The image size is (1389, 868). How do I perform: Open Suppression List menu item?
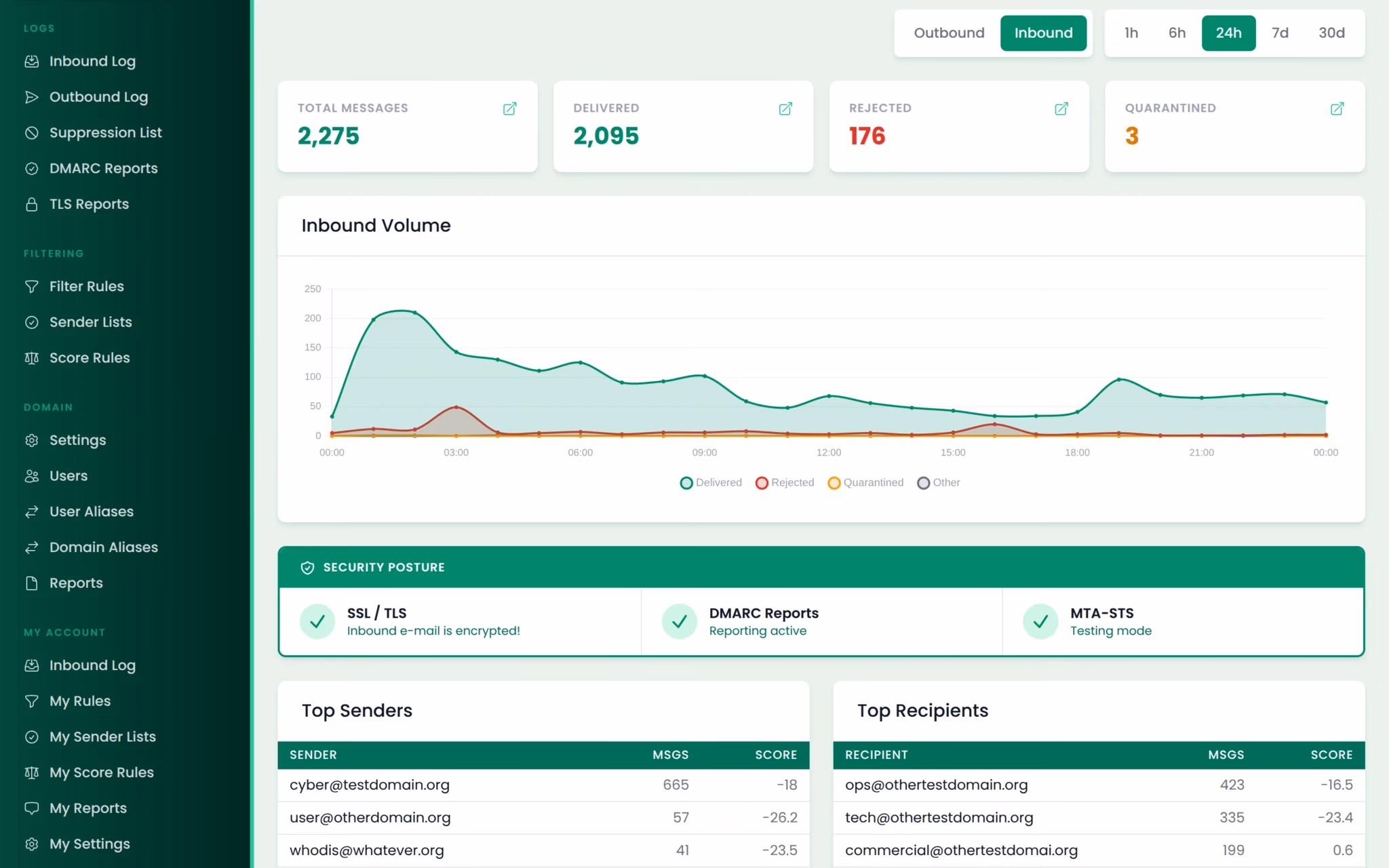(105, 133)
